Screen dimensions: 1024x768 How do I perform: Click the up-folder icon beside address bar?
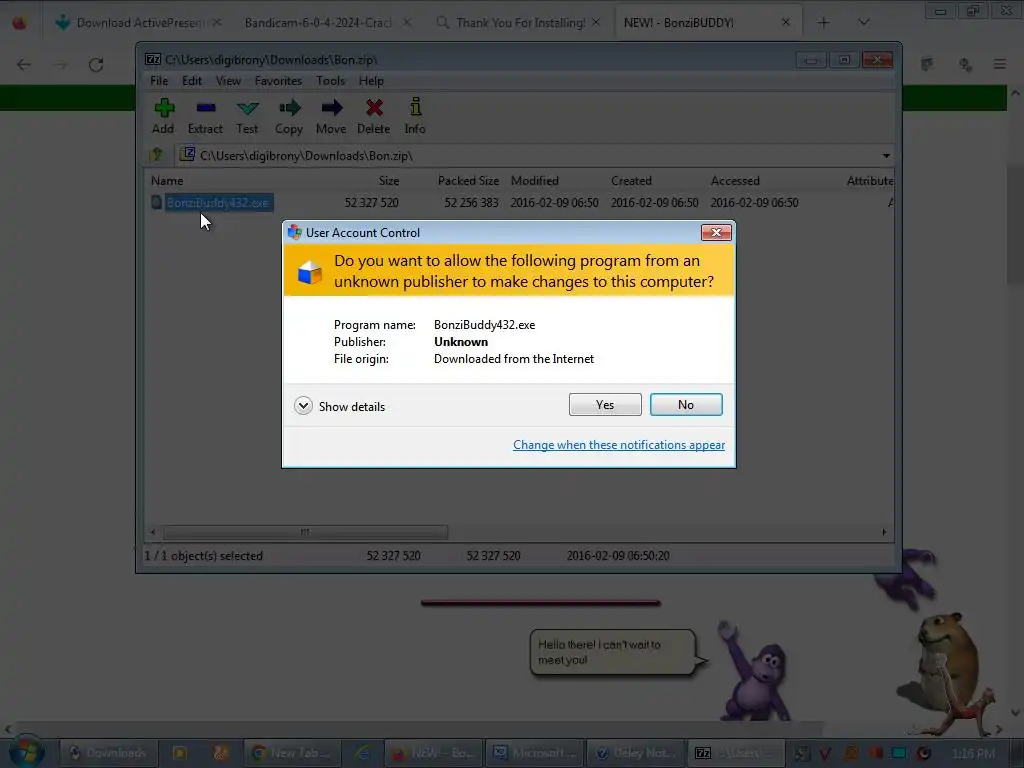pos(156,155)
